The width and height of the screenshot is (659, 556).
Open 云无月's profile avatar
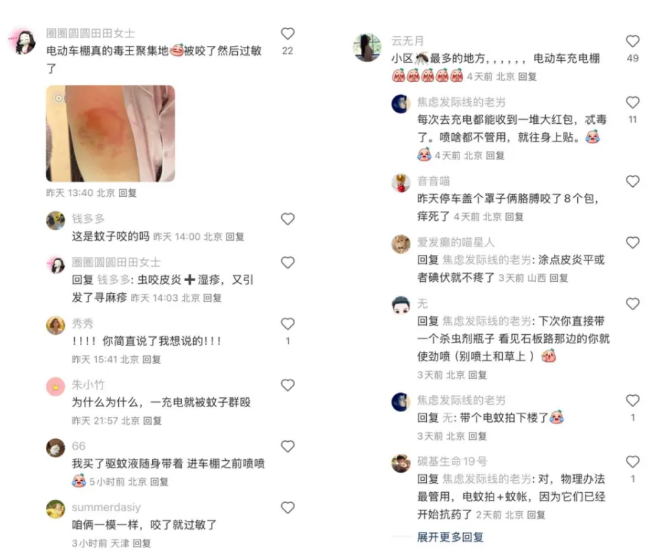367,47
